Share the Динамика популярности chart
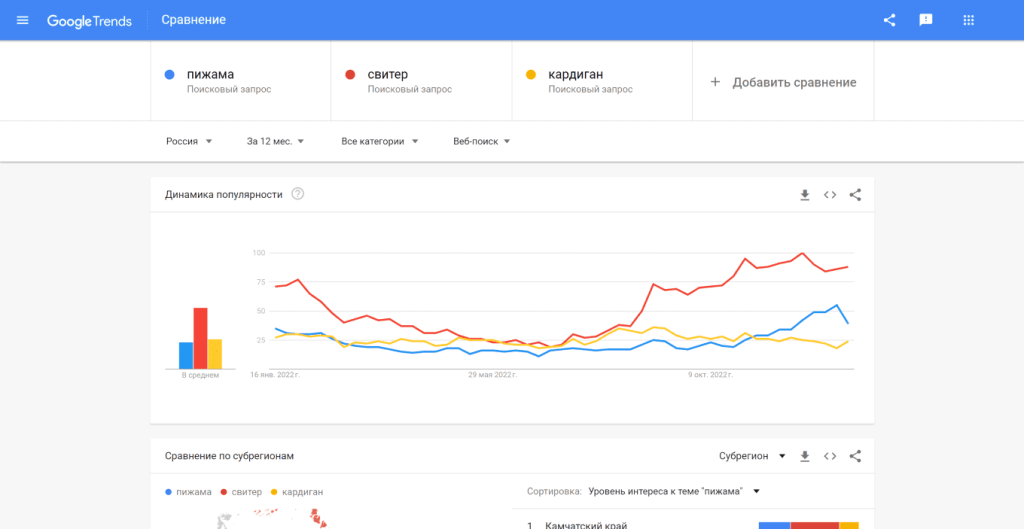The image size is (1024, 529). click(855, 195)
